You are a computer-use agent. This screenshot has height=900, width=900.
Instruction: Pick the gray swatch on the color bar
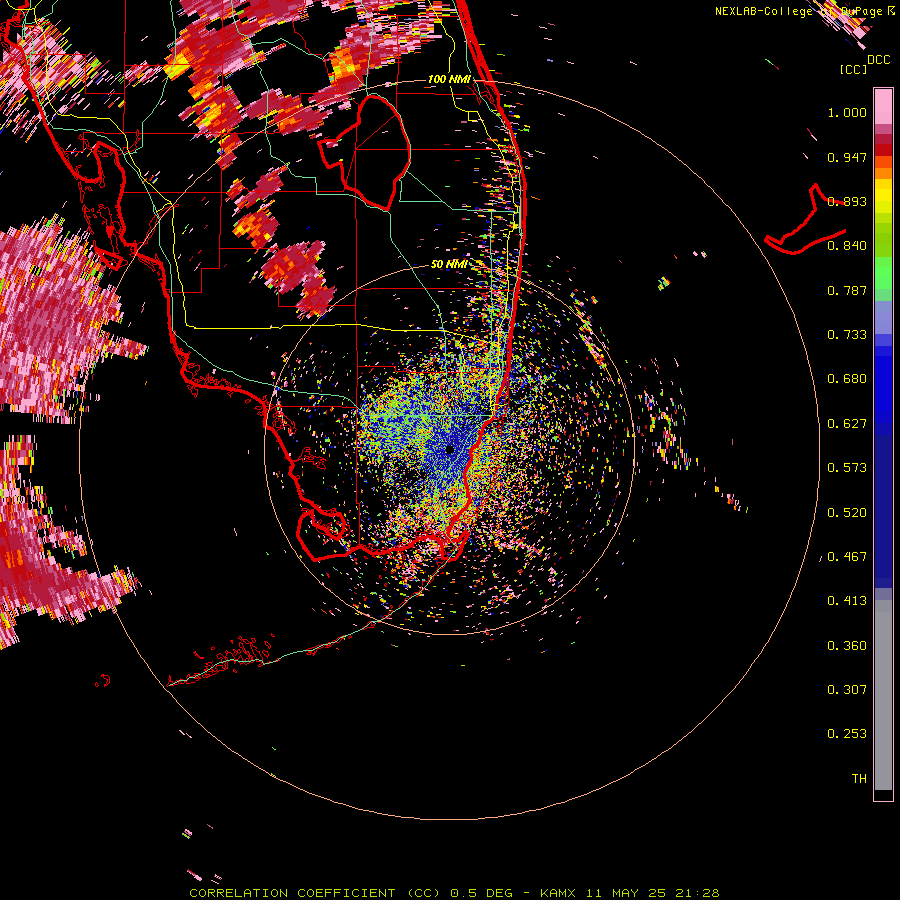[x=883, y=695]
